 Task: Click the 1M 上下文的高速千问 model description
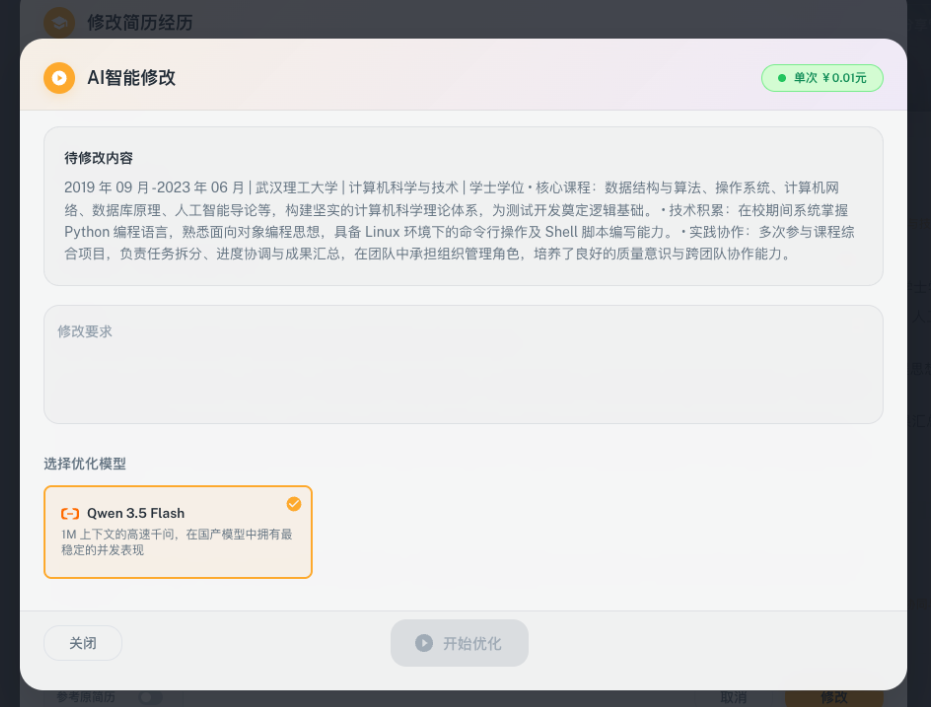tap(176, 542)
